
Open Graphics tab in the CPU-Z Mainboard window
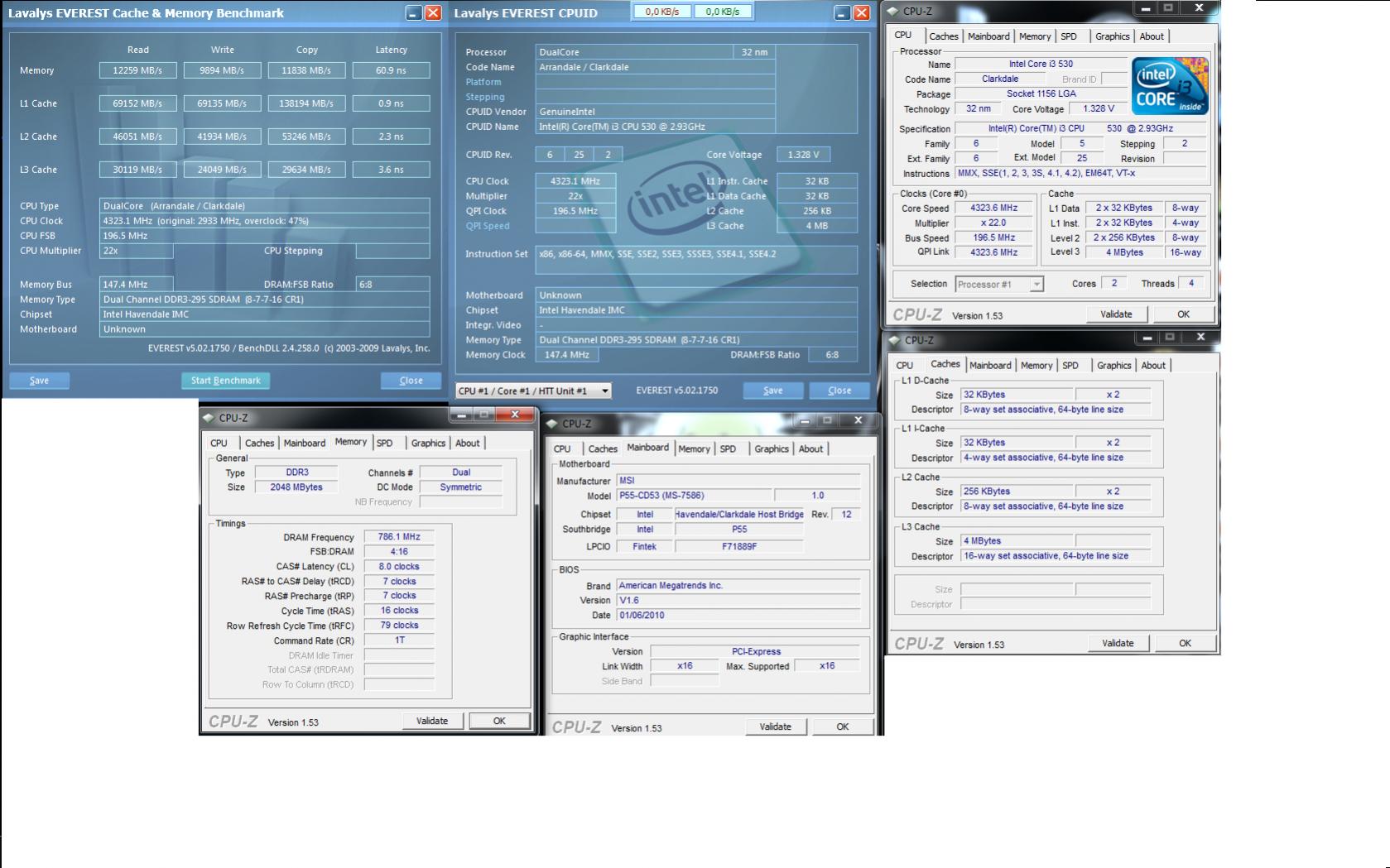coord(772,449)
